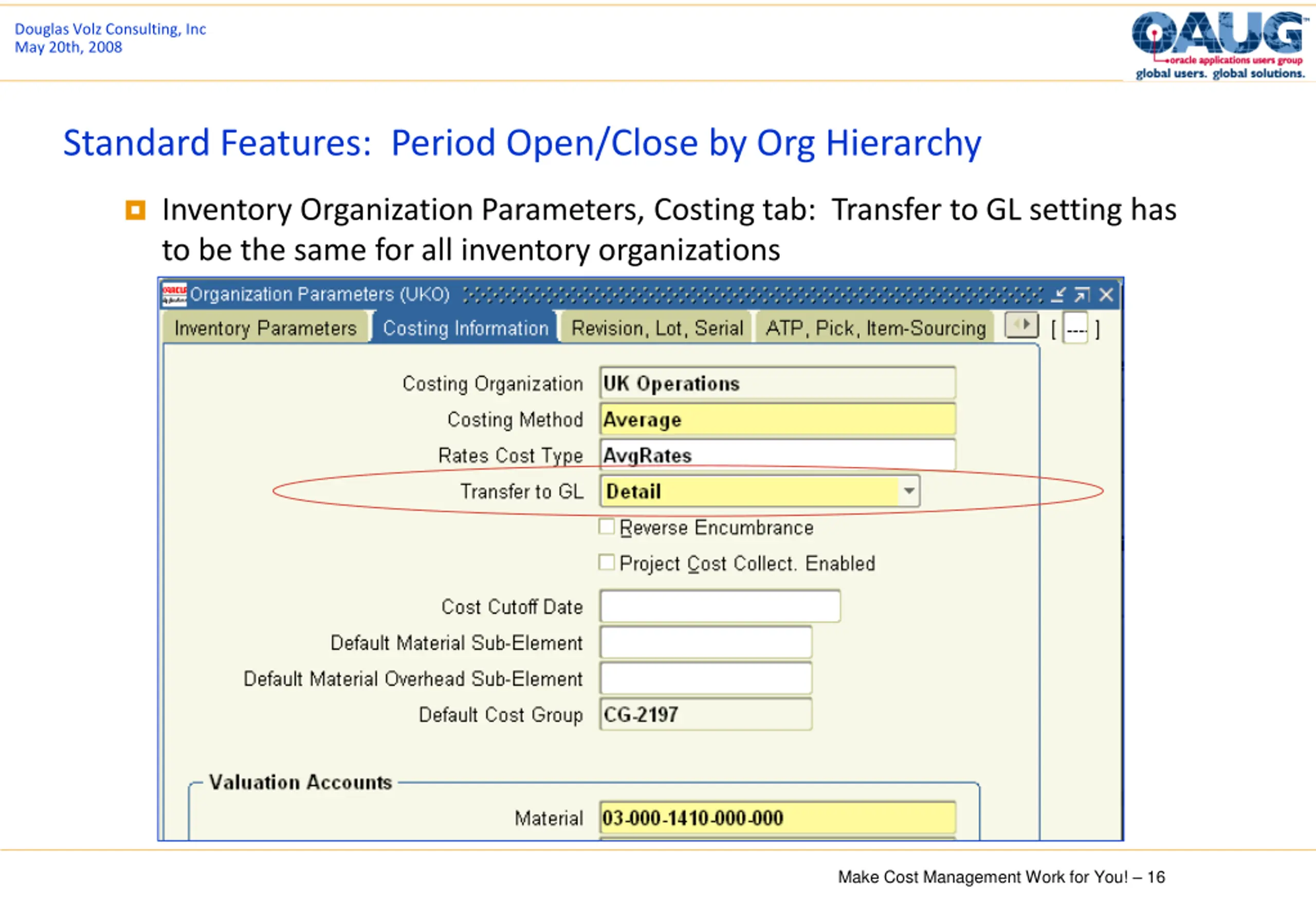Open the Transfer to GL dropdown arrow
1316x911 pixels.
click(x=909, y=491)
